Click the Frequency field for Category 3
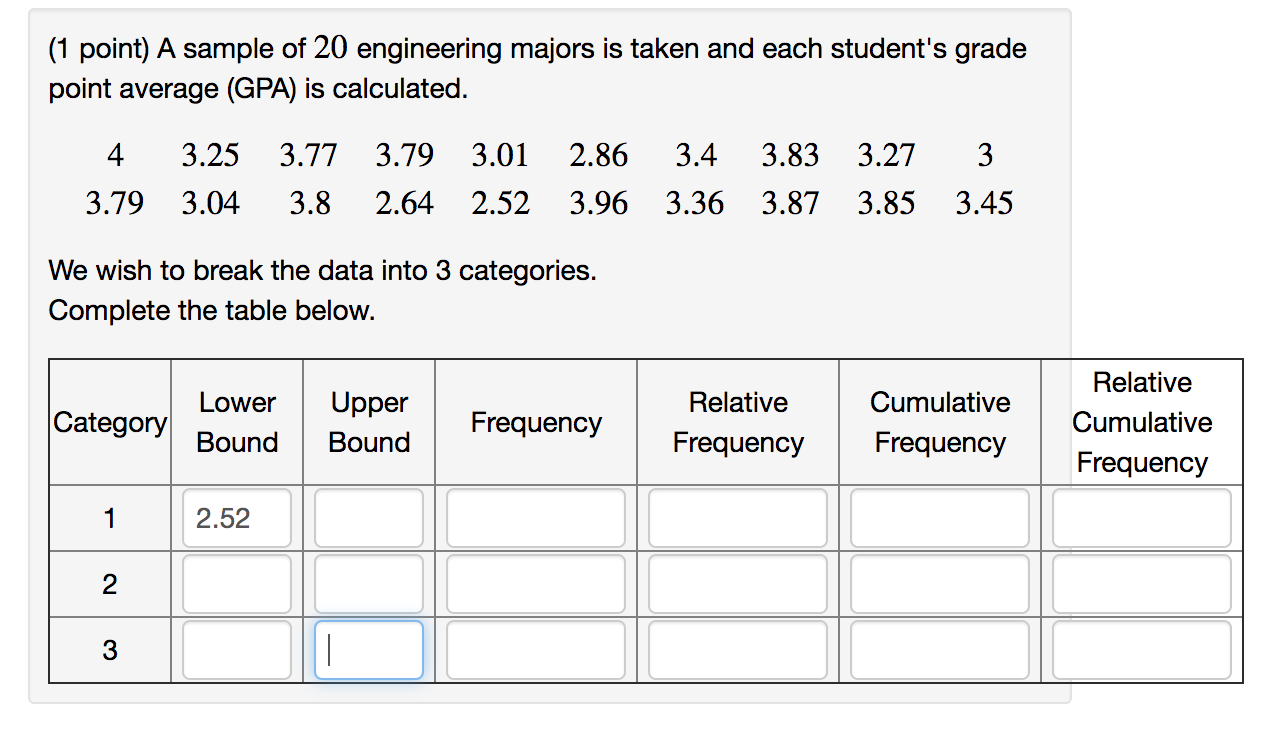This screenshot has height=734, width=1266. 535,650
